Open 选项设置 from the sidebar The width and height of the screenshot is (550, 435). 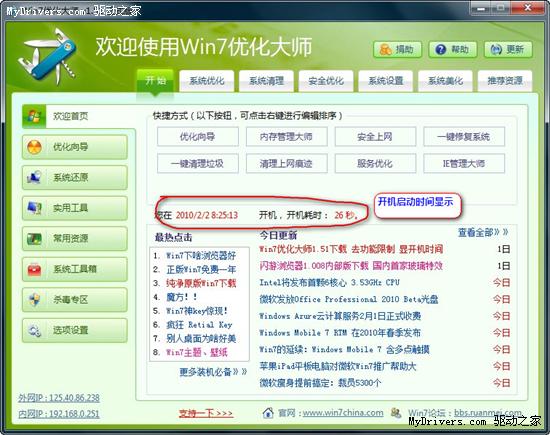75,330
